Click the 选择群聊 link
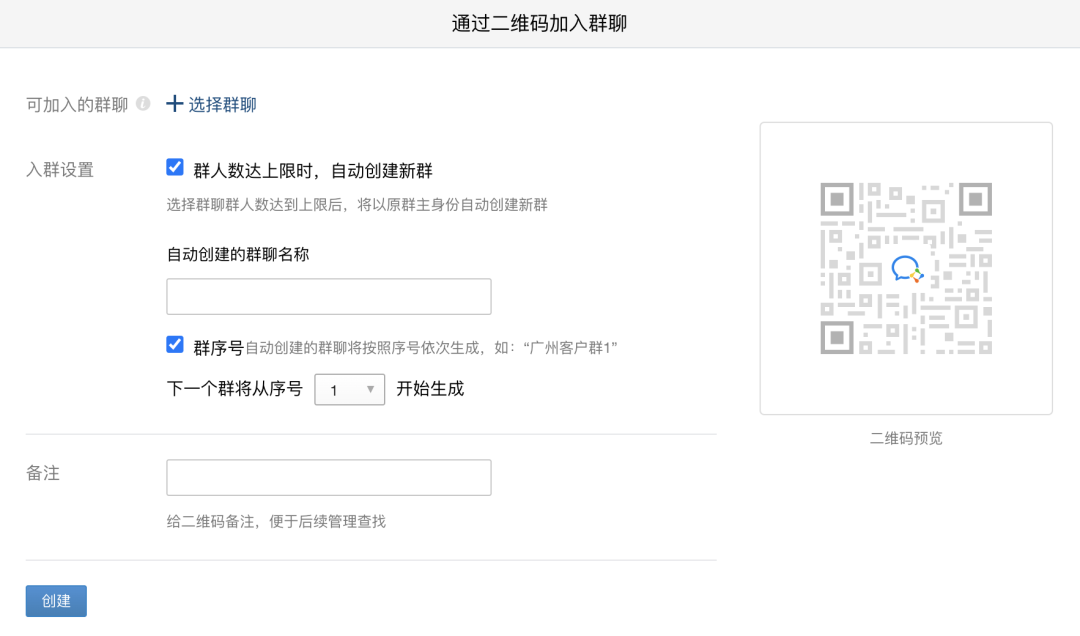This screenshot has height=636, width=1080. (222, 105)
